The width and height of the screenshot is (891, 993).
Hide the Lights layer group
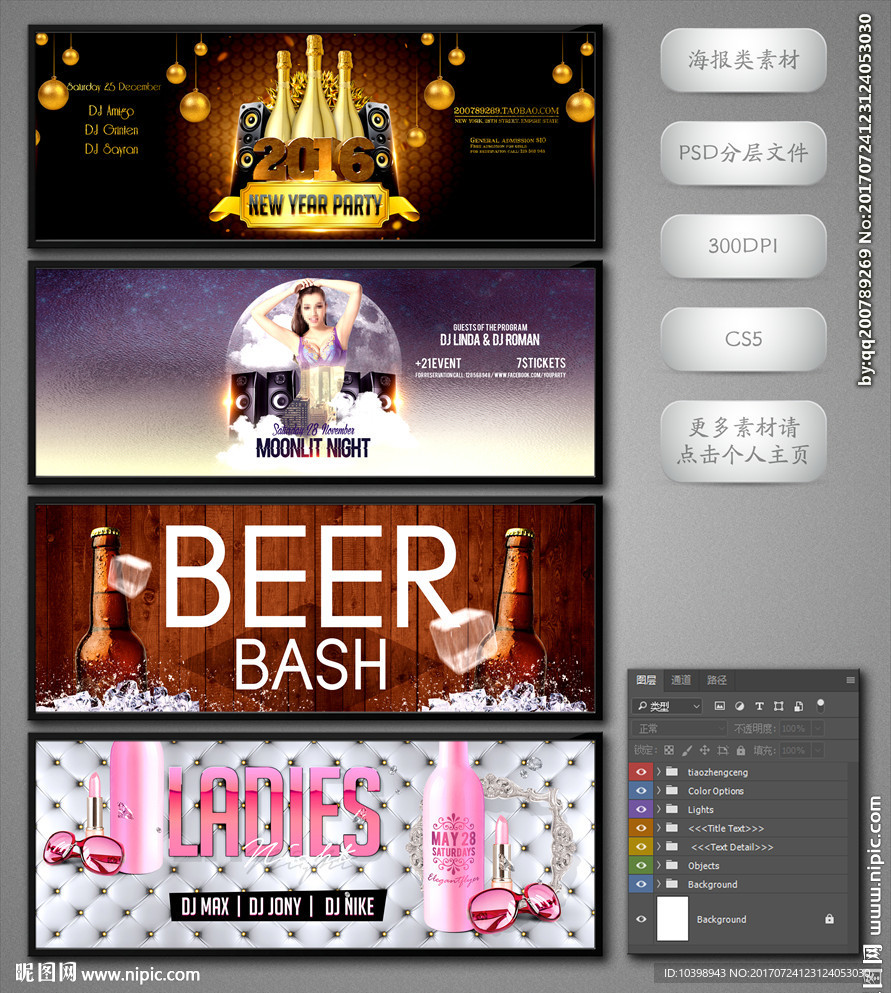tap(641, 810)
